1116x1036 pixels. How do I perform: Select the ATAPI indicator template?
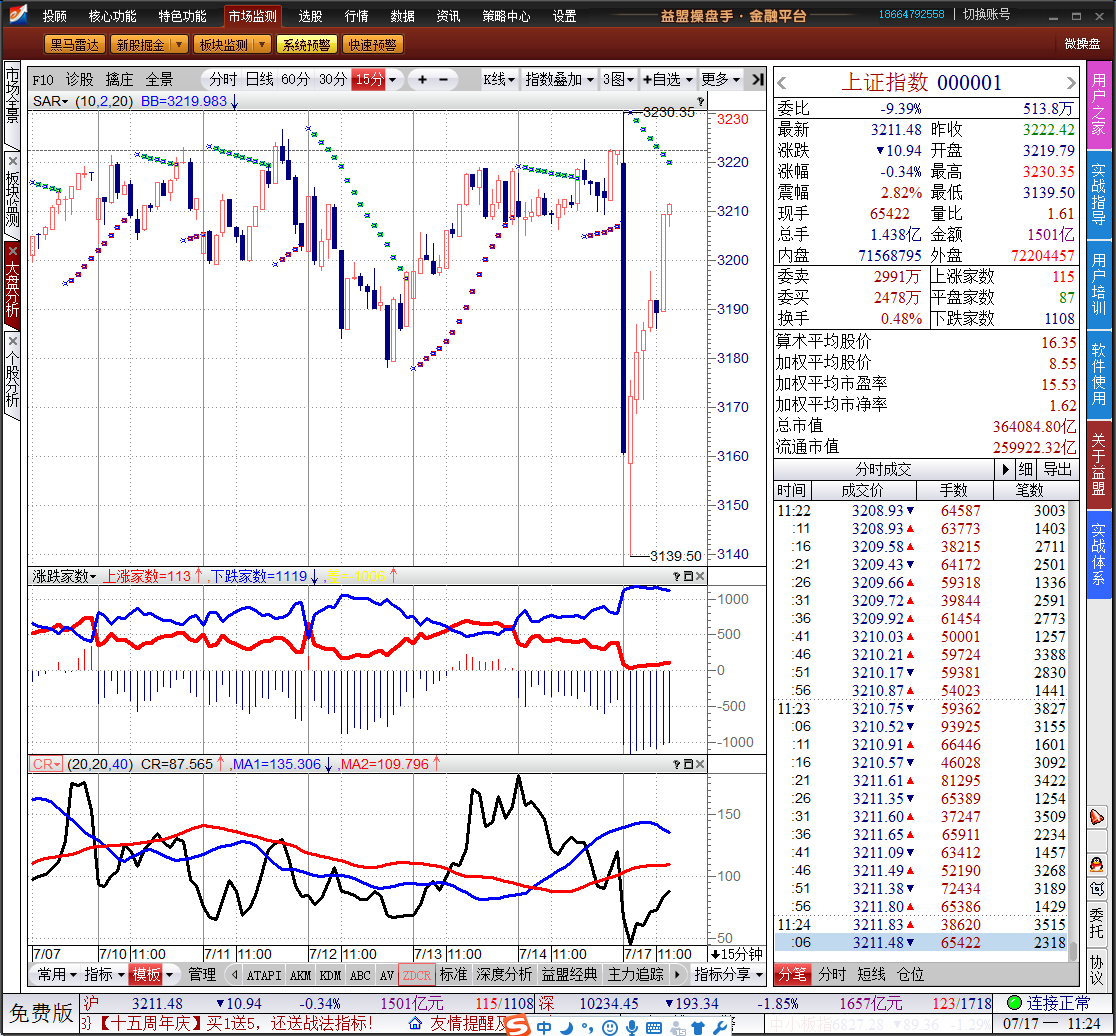(264, 975)
